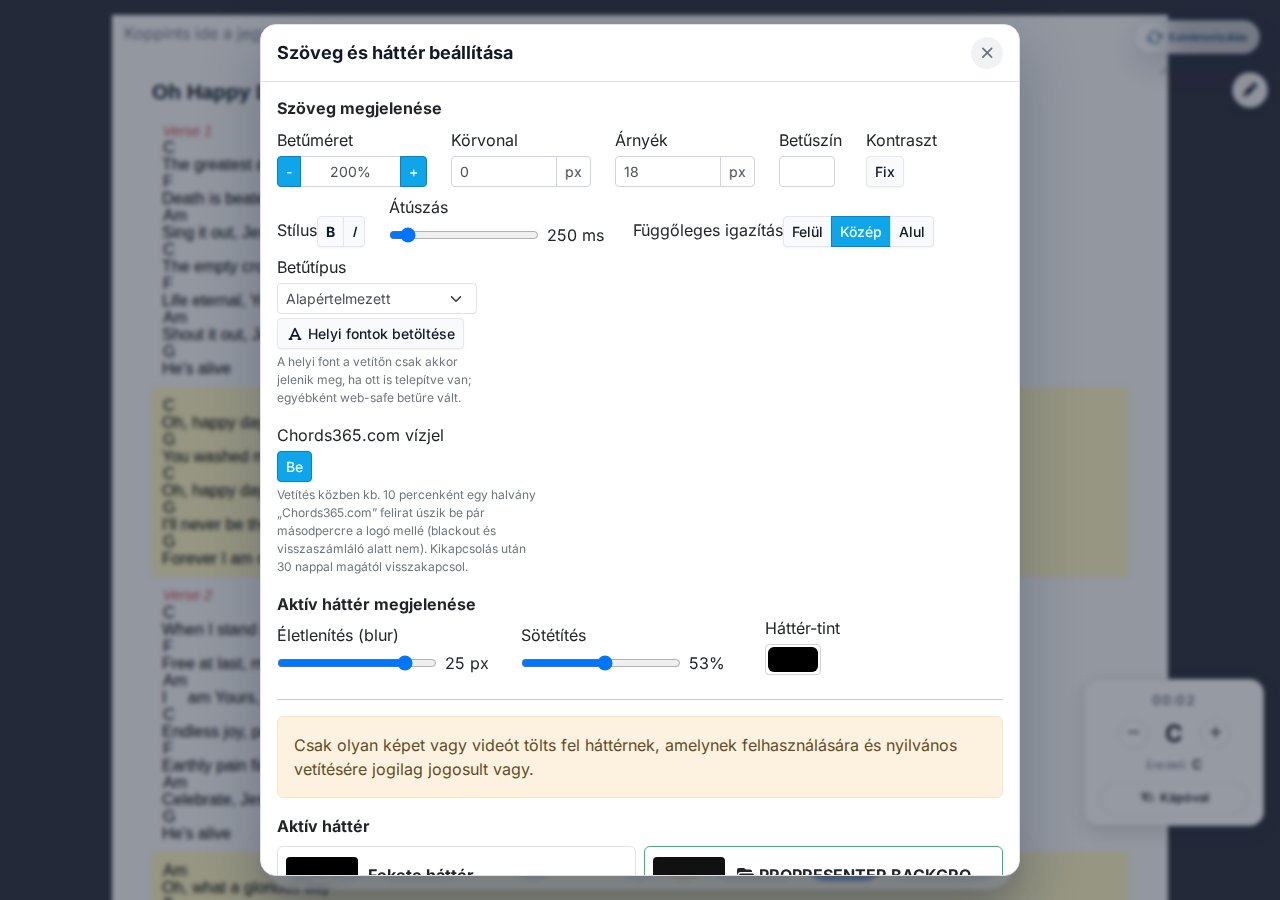
Task: Click the pencil edit icon at top right
Action: click(x=1250, y=90)
